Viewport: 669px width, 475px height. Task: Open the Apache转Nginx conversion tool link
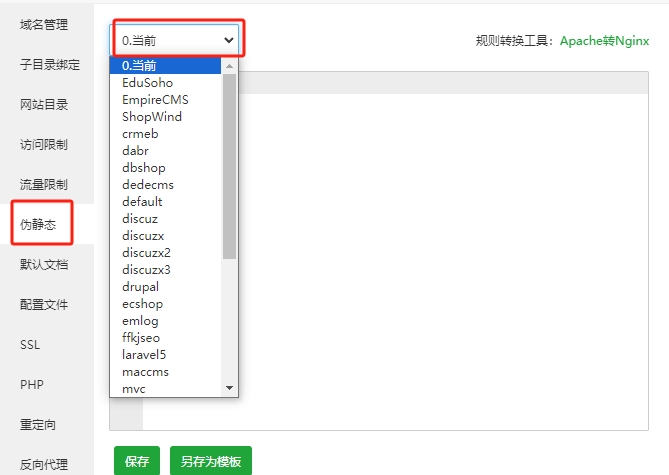pyautogui.click(x=605, y=41)
